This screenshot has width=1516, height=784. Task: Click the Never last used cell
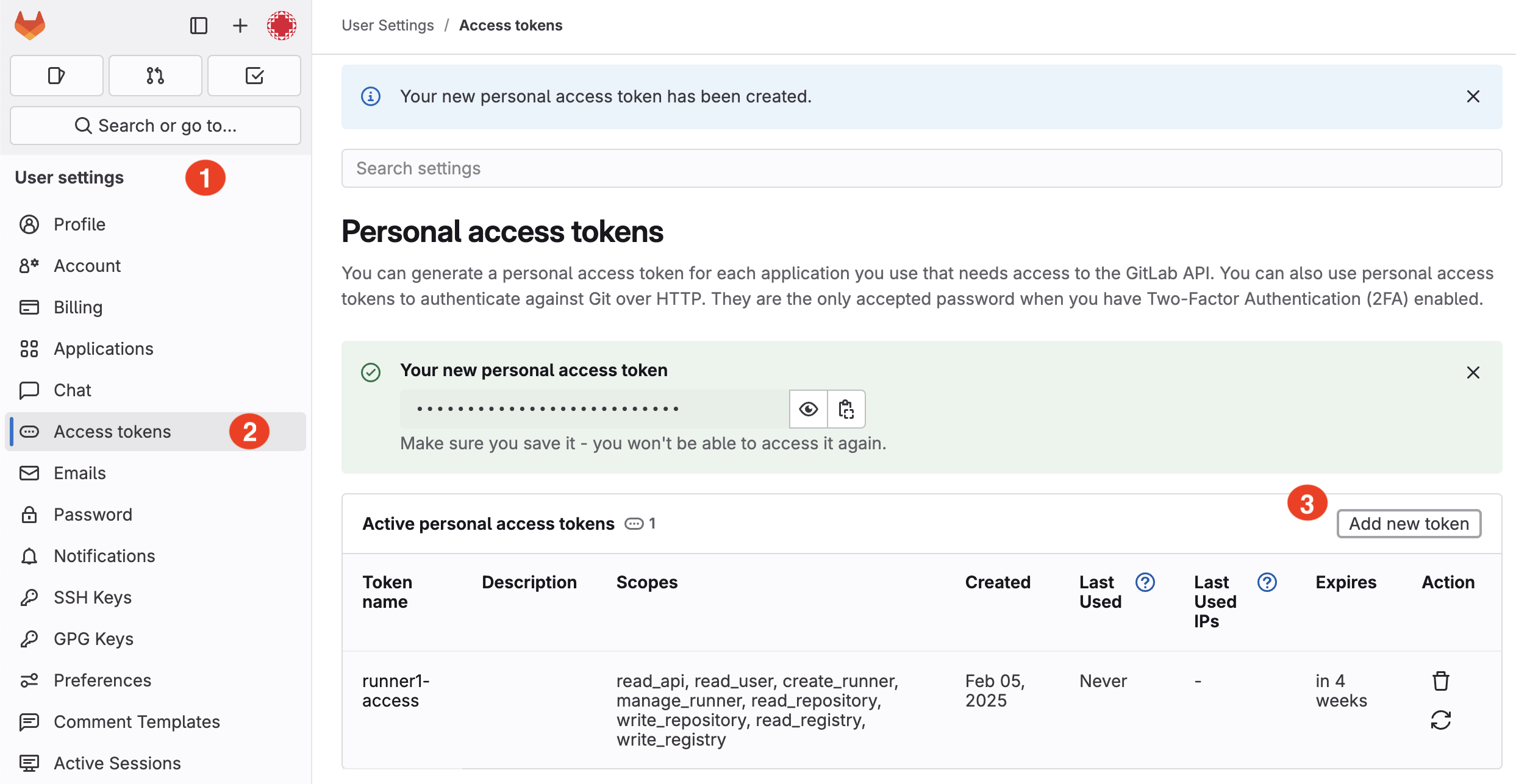point(1103,681)
